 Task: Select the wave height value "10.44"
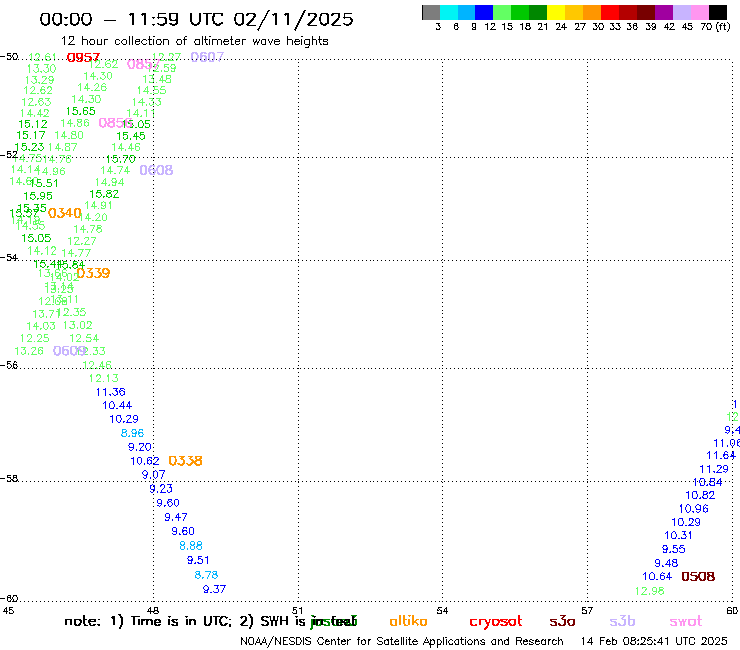(x=117, y=405)
